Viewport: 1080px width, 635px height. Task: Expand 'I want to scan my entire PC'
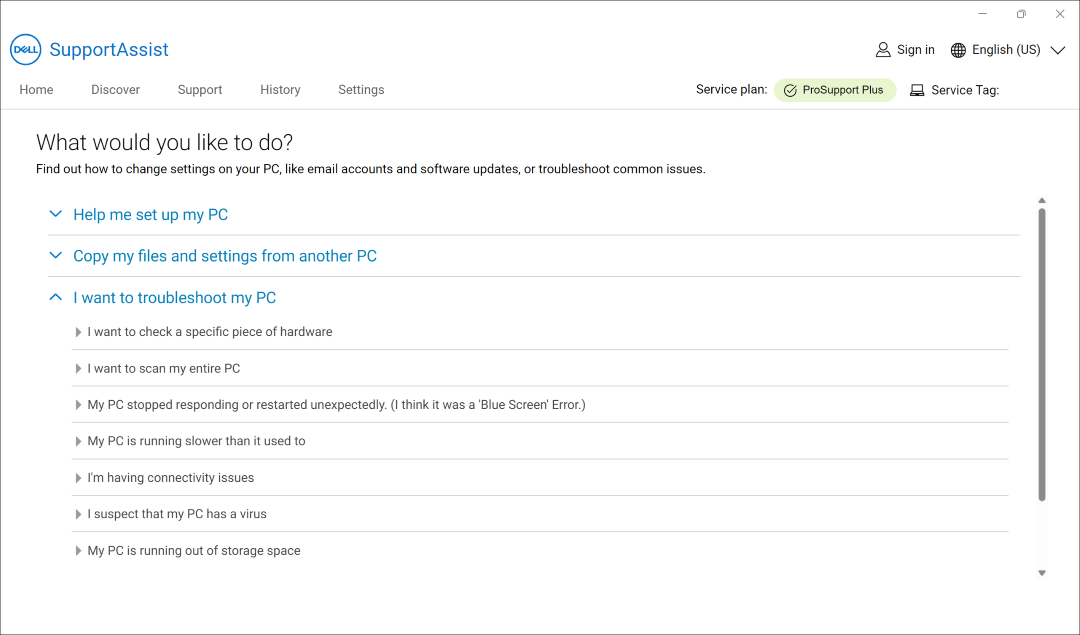(x=163, y=368)
